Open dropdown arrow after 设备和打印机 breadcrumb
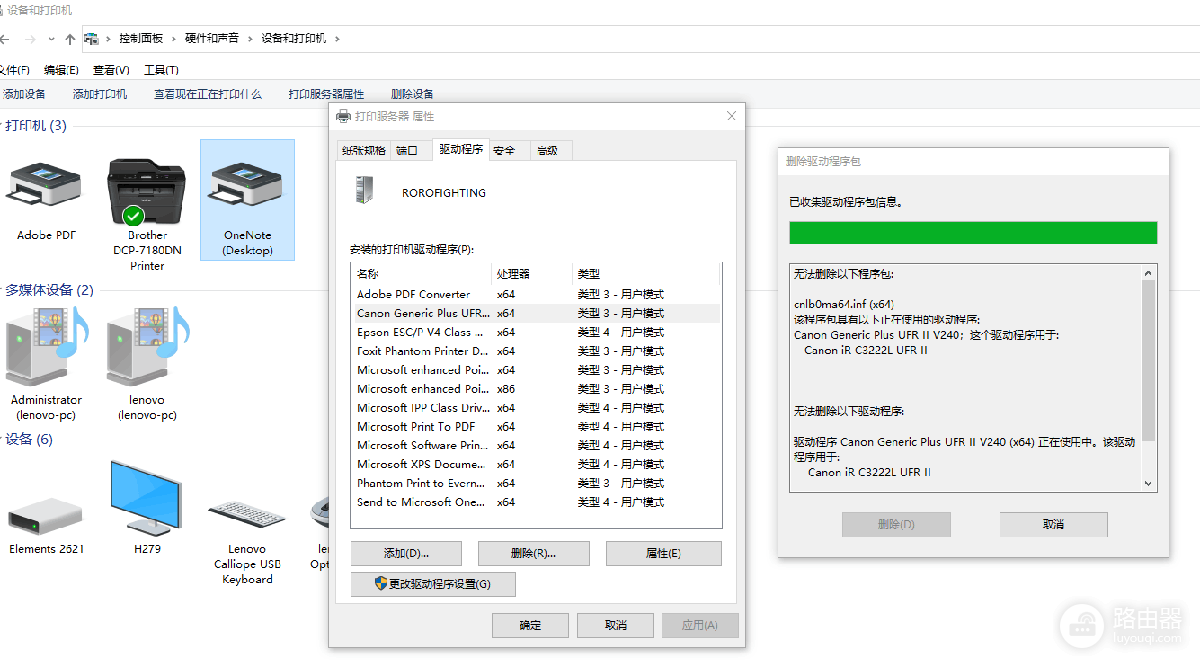The height and width of the screenshot is (666, 1200). (x=337, y=39)
